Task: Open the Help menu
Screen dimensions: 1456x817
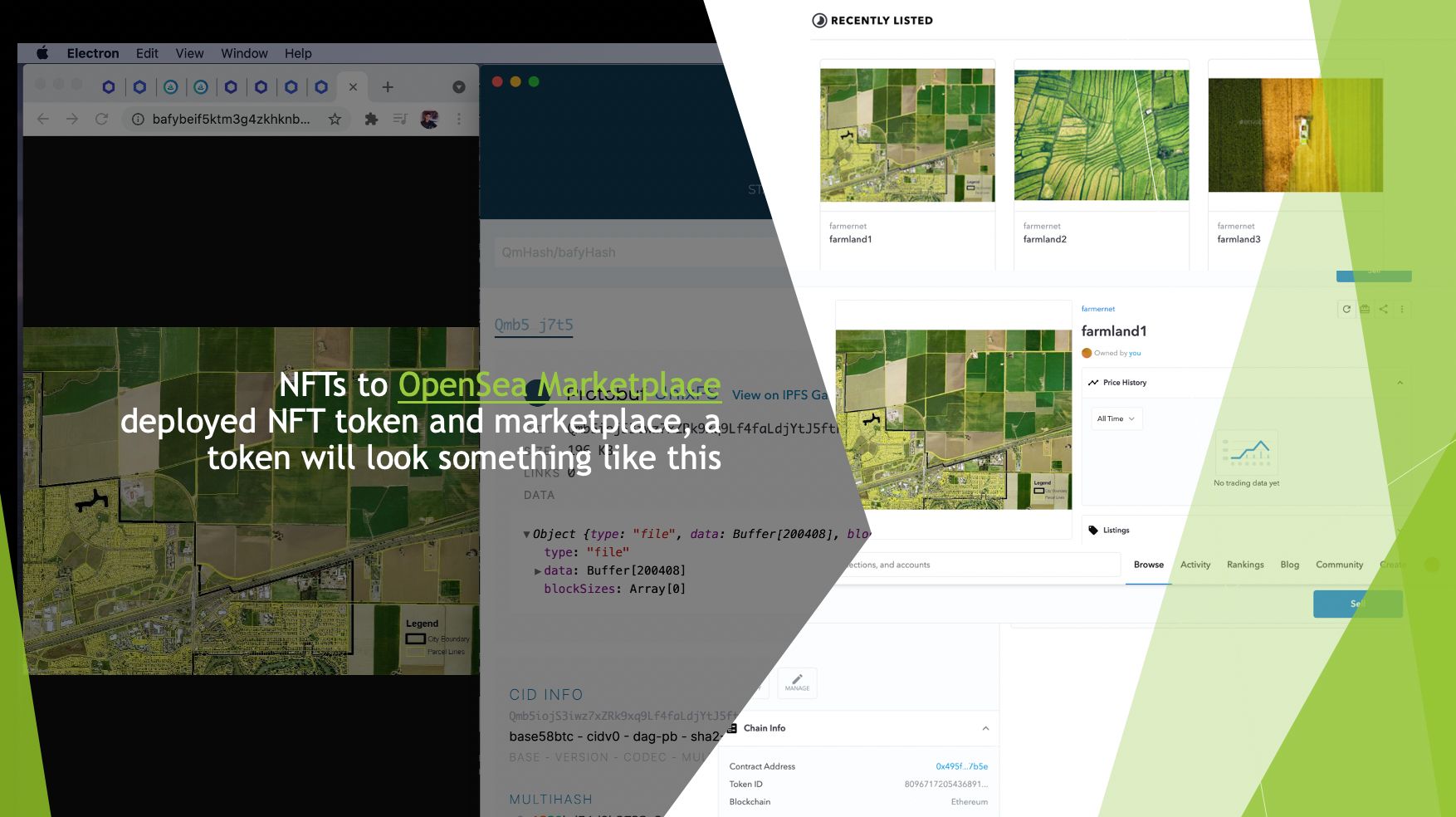Action: [298, 53]
